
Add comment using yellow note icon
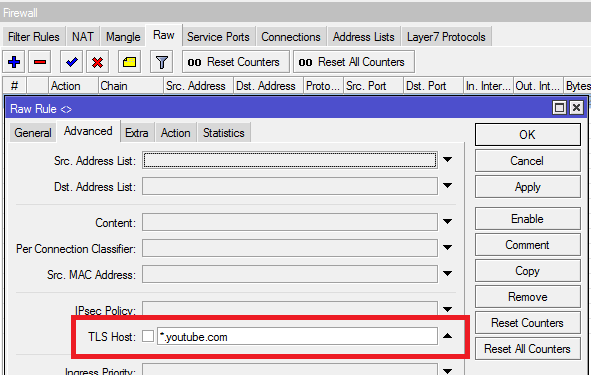click(x=129, y=62)
